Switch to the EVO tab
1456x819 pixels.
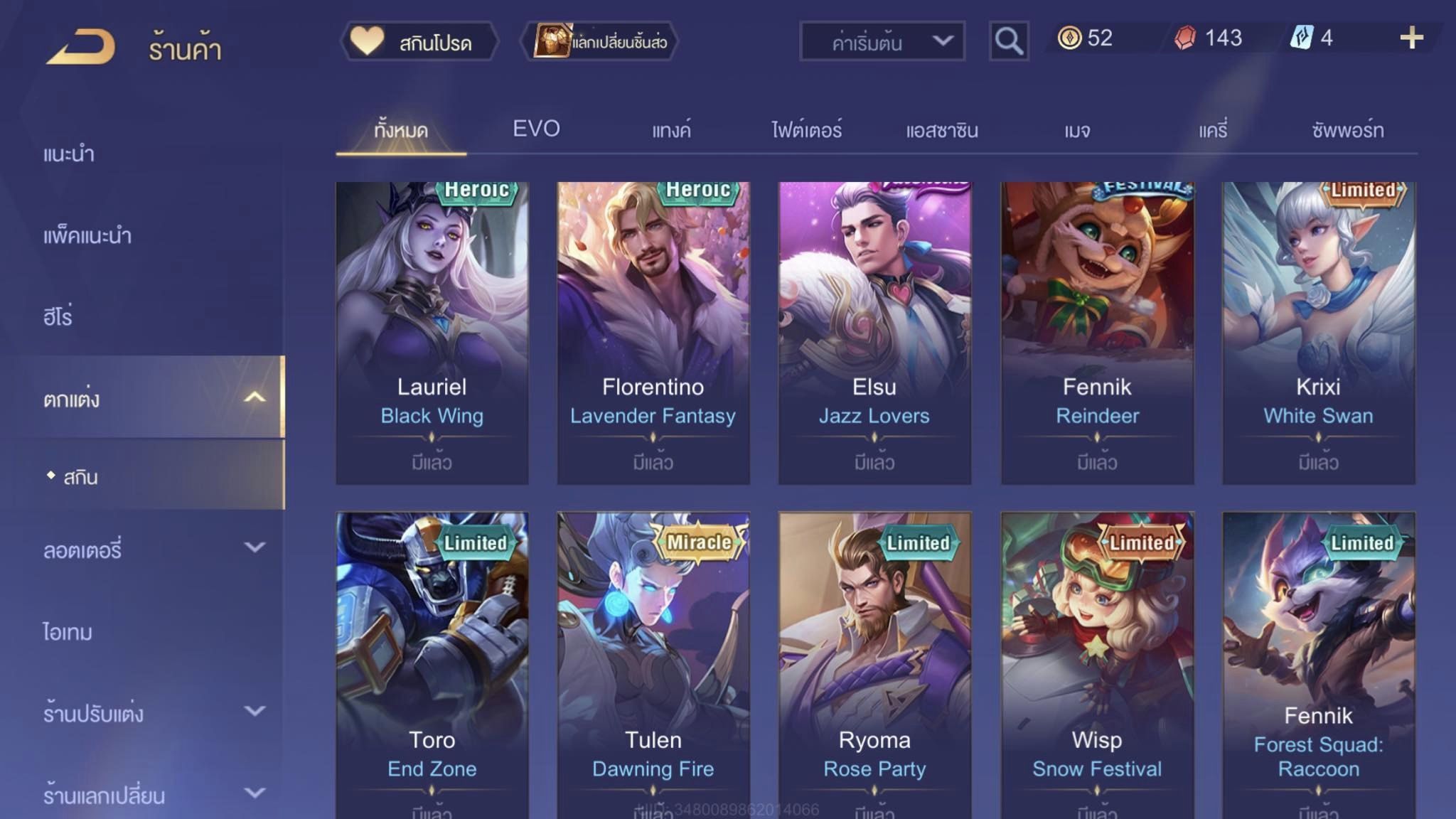pos(536,129)
